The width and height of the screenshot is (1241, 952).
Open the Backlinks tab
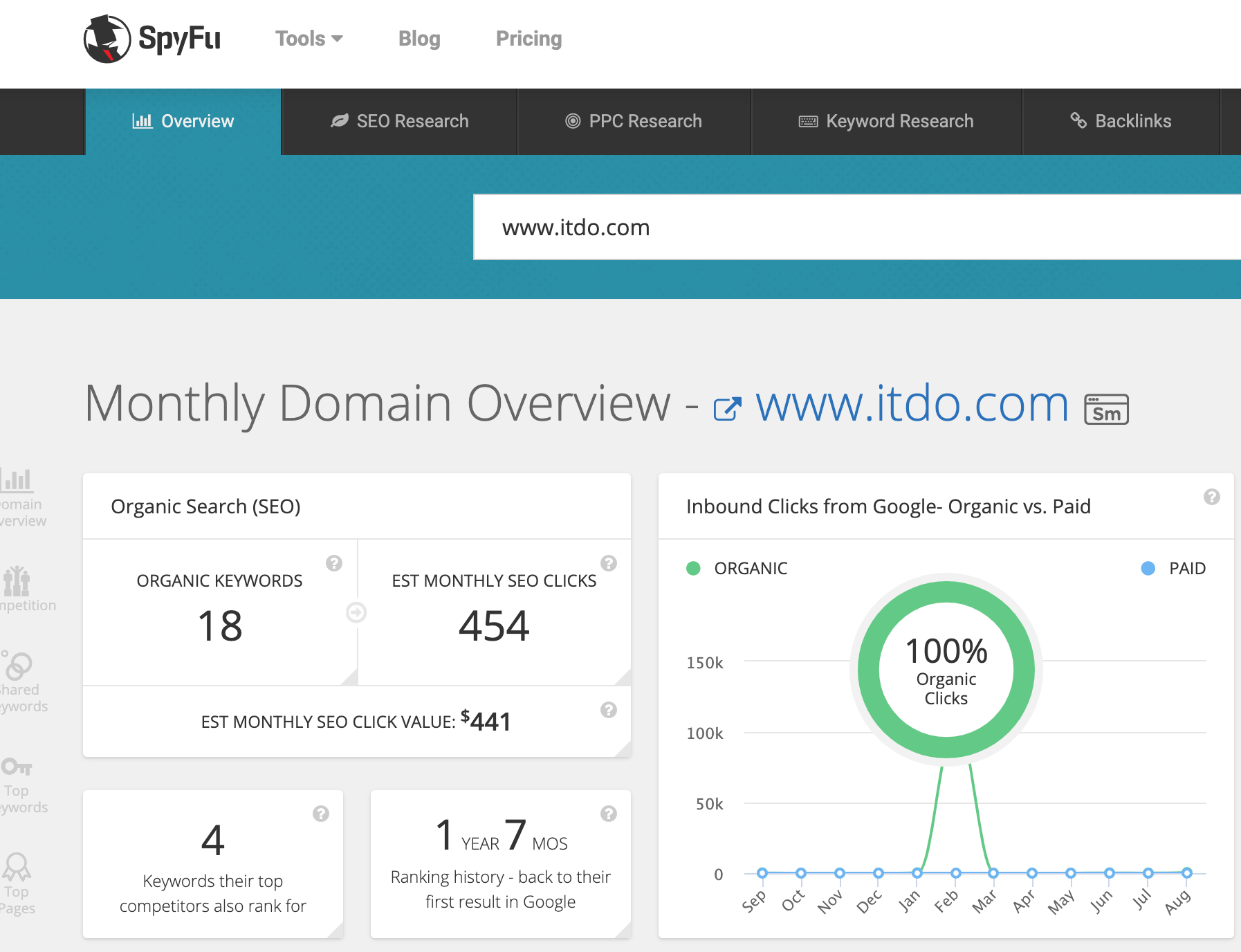click(x=1121, y=121)
